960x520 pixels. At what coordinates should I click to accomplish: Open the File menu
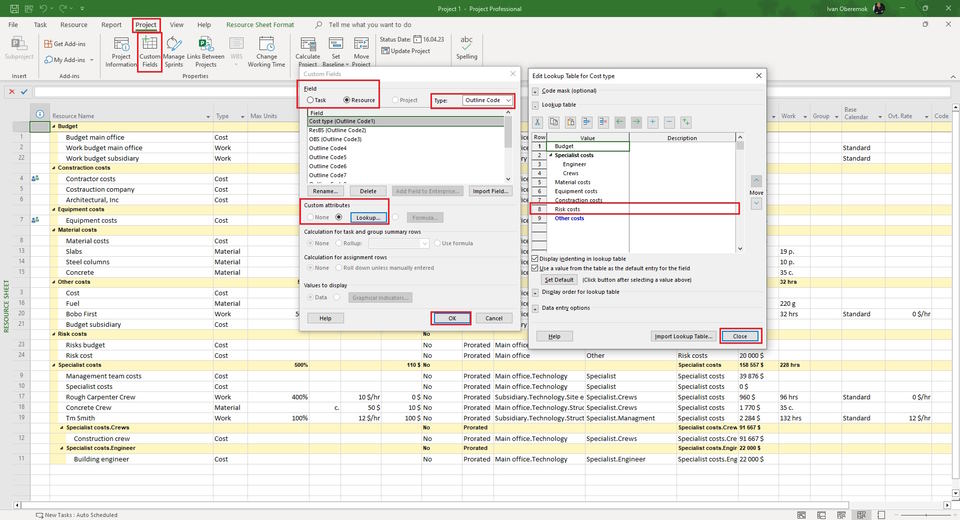point(13,24)
